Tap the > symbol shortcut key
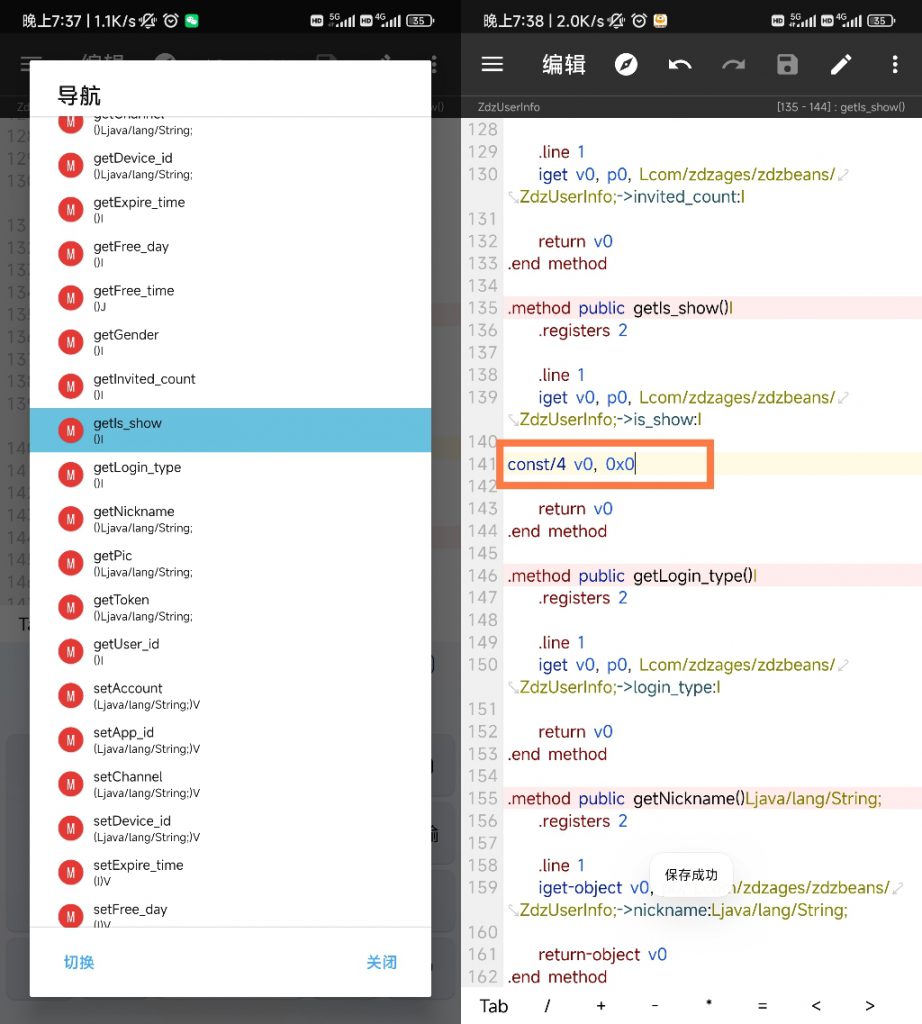The height and width of the screenshot is (1024, 922). [x=869, y=1006]
